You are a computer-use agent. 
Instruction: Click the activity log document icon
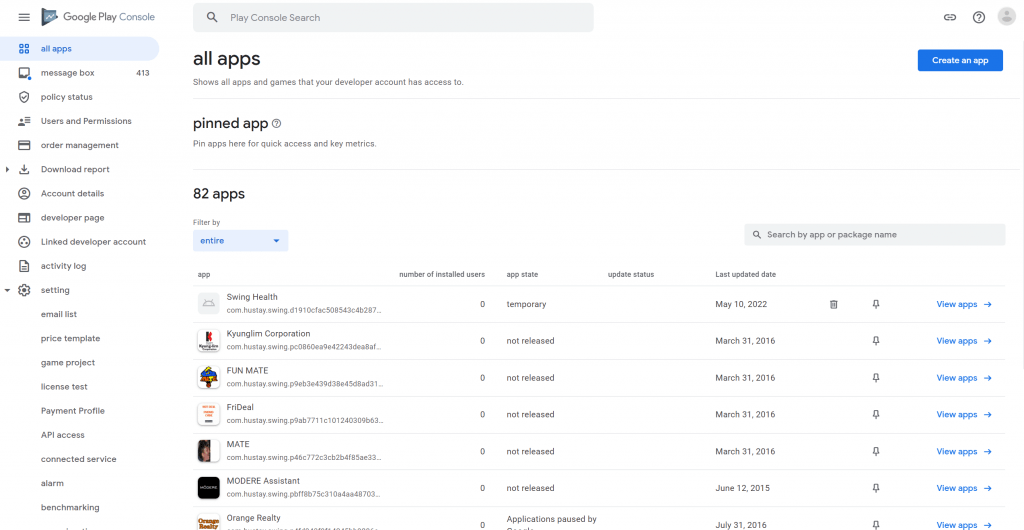pos(24,266)
